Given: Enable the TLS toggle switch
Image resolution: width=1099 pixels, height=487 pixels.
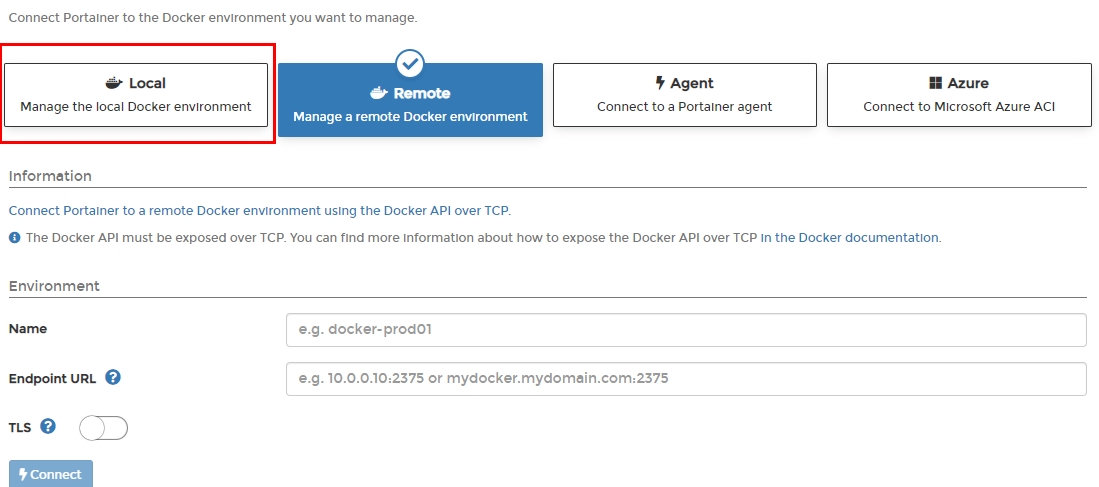Looking at the screenshot, I should click(x=104, y=428).
